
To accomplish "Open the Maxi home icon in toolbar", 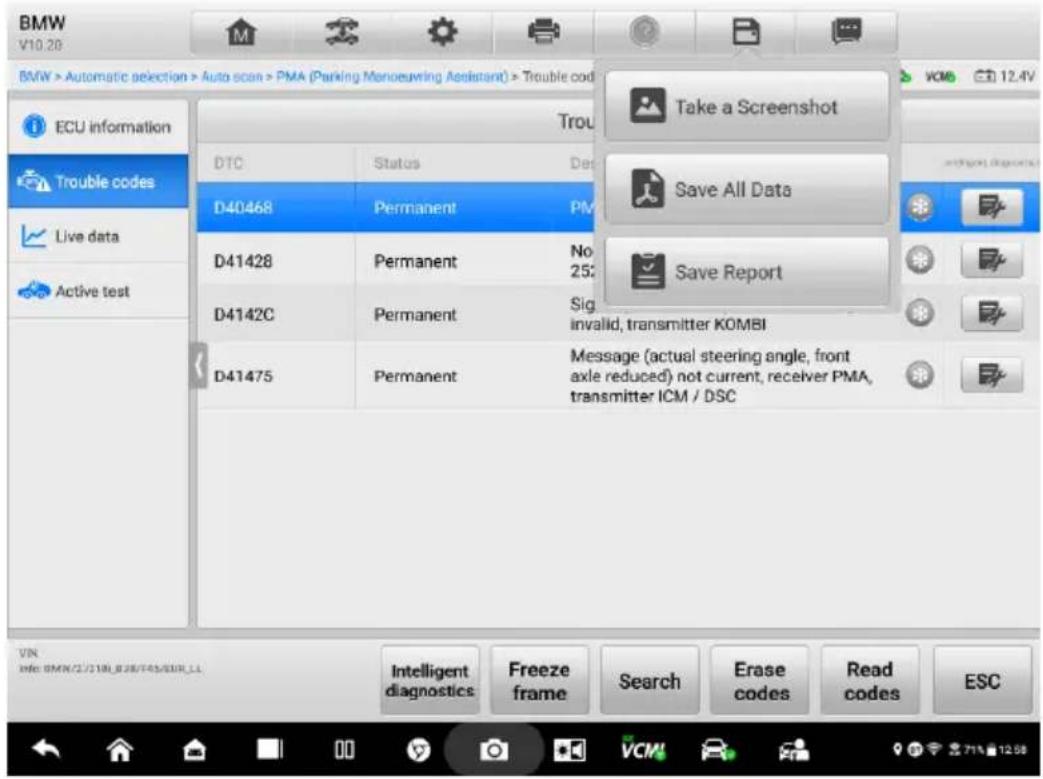I will 241,32.
